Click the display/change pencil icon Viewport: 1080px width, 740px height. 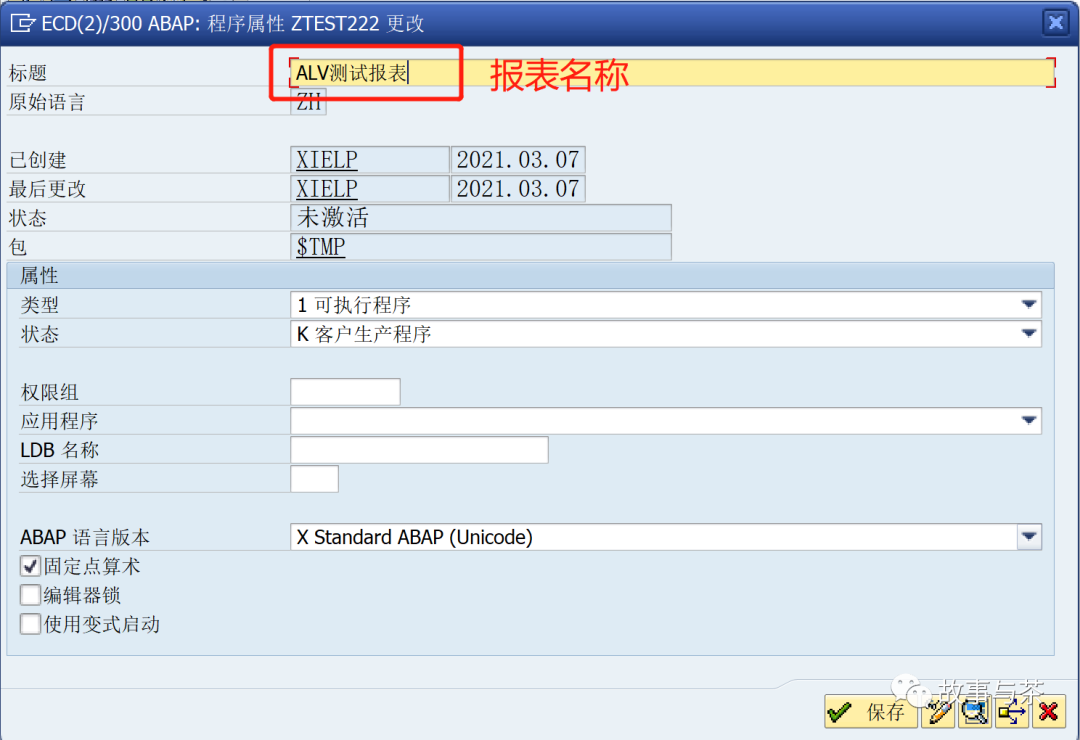point(937,711)
